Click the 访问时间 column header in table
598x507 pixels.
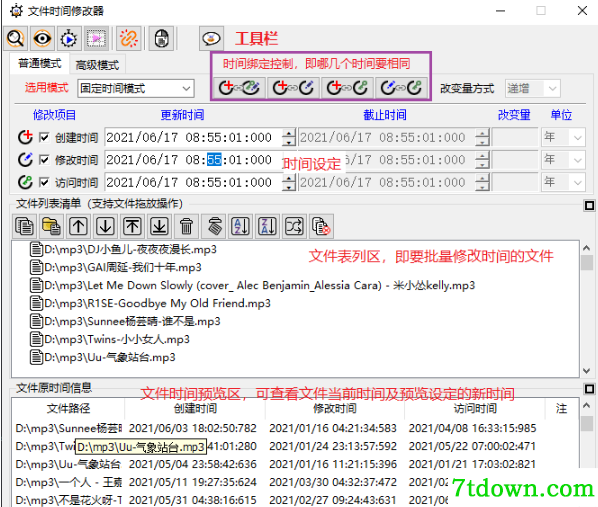point(475,409)
